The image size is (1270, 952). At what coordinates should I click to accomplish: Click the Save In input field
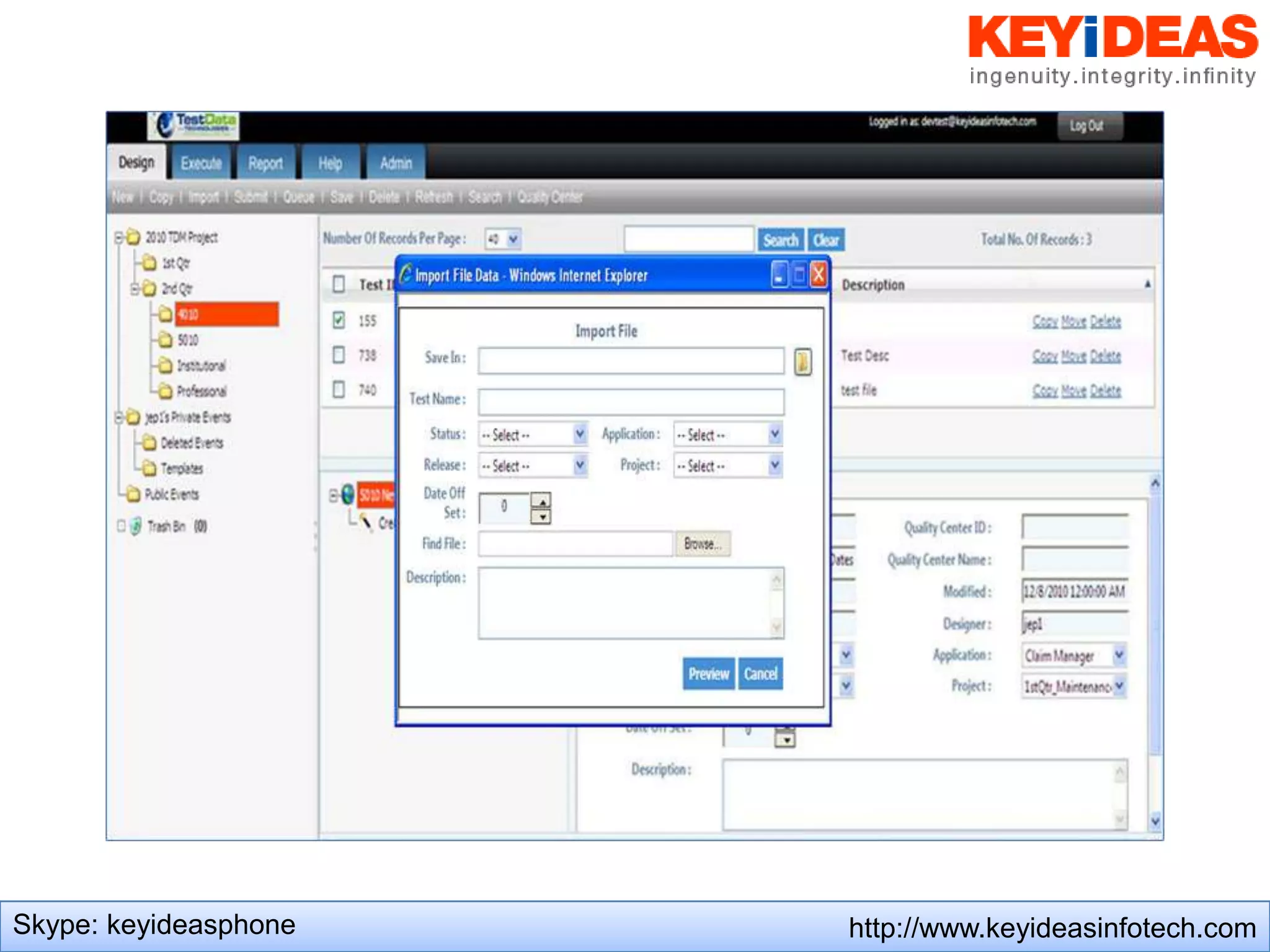pos(631,361)
